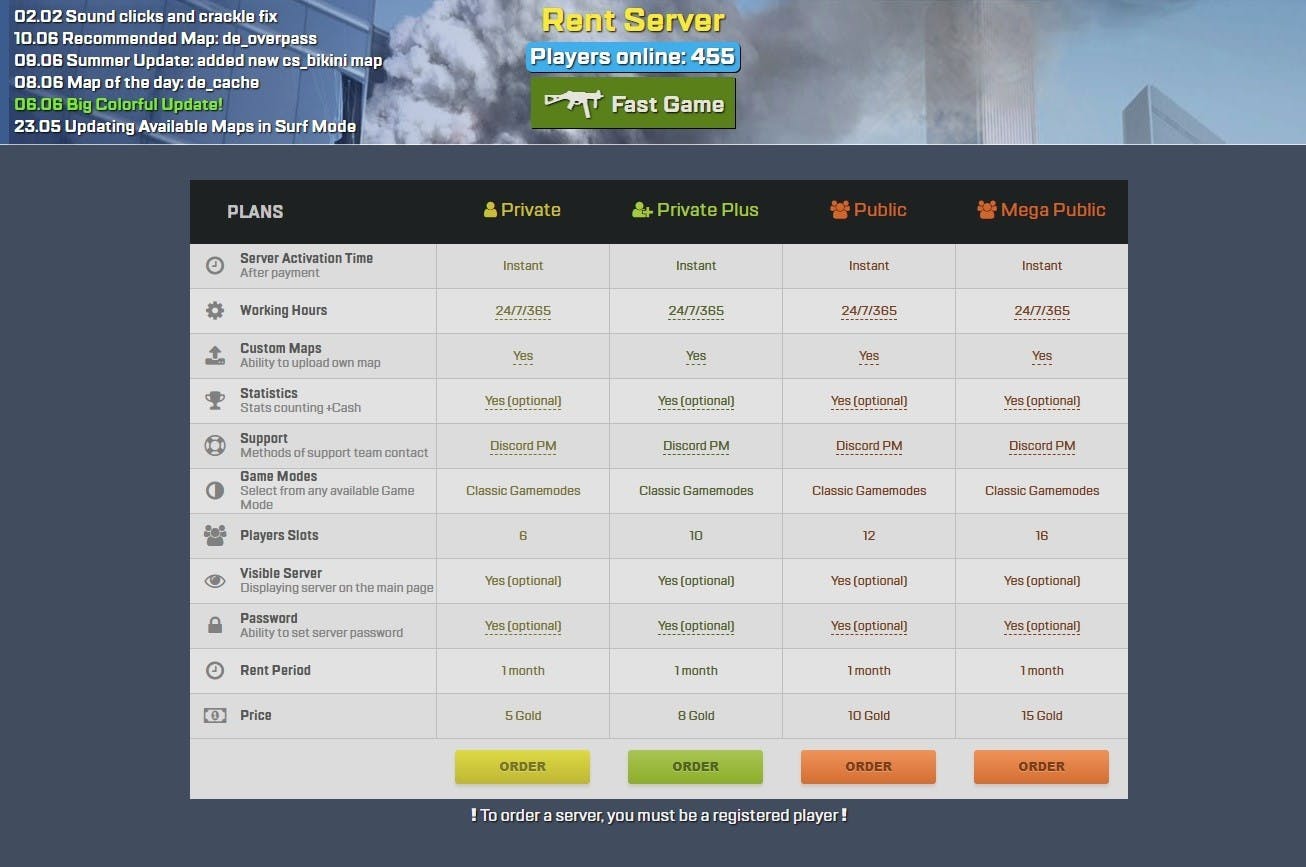
Task: Click the 6 player slots value
Action: 523,536
